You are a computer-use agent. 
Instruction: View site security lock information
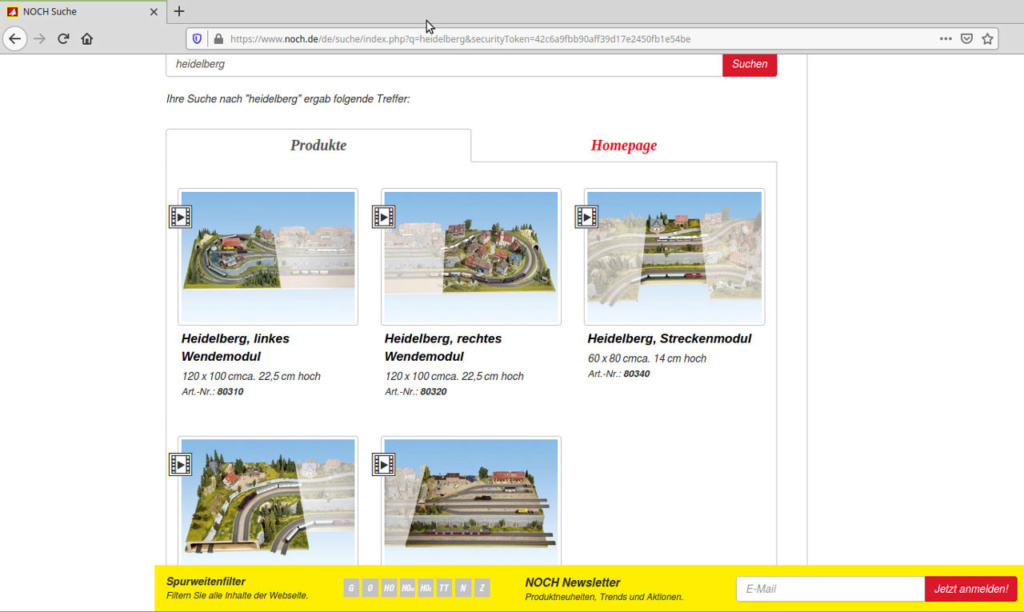[x=218, y=39]
